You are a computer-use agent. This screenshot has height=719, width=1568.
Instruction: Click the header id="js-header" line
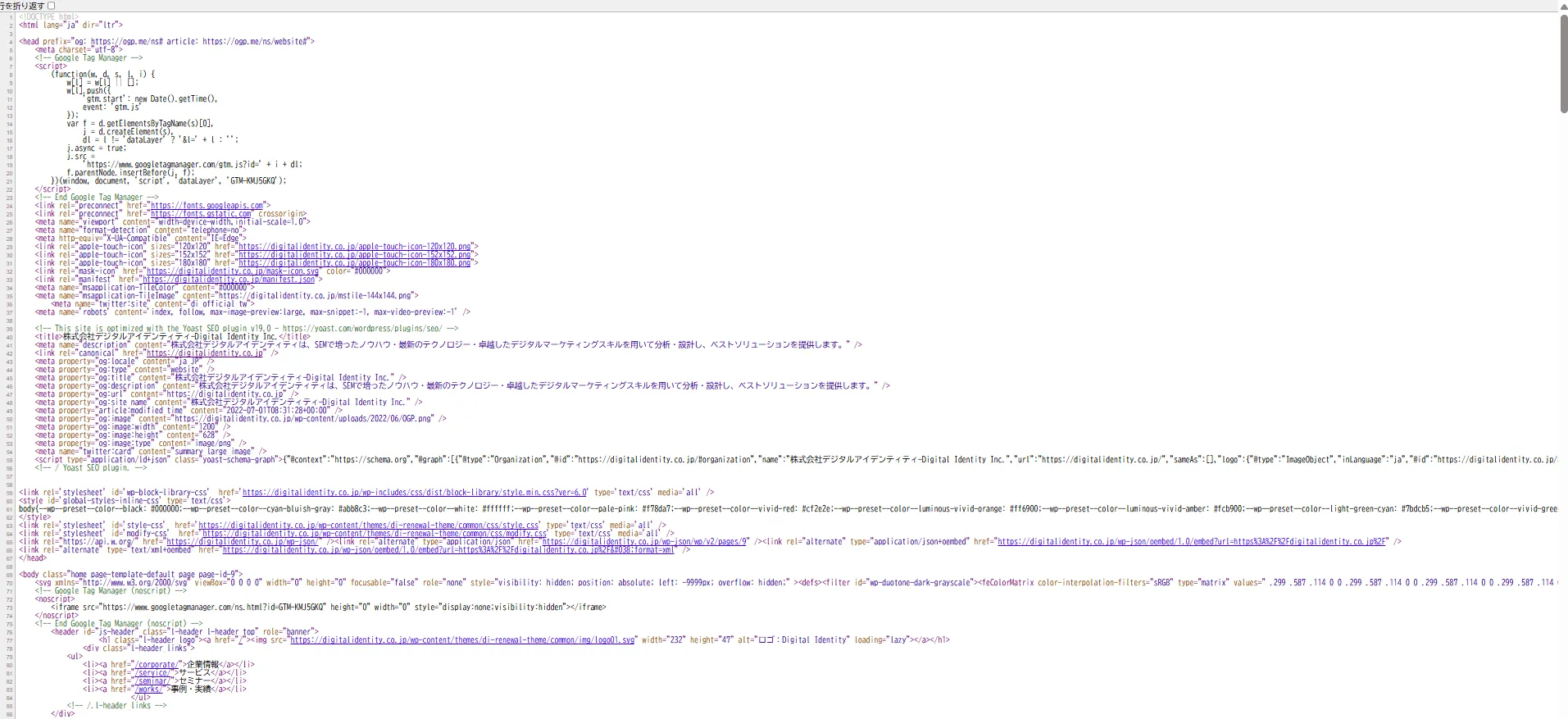(x=185, y=632)
